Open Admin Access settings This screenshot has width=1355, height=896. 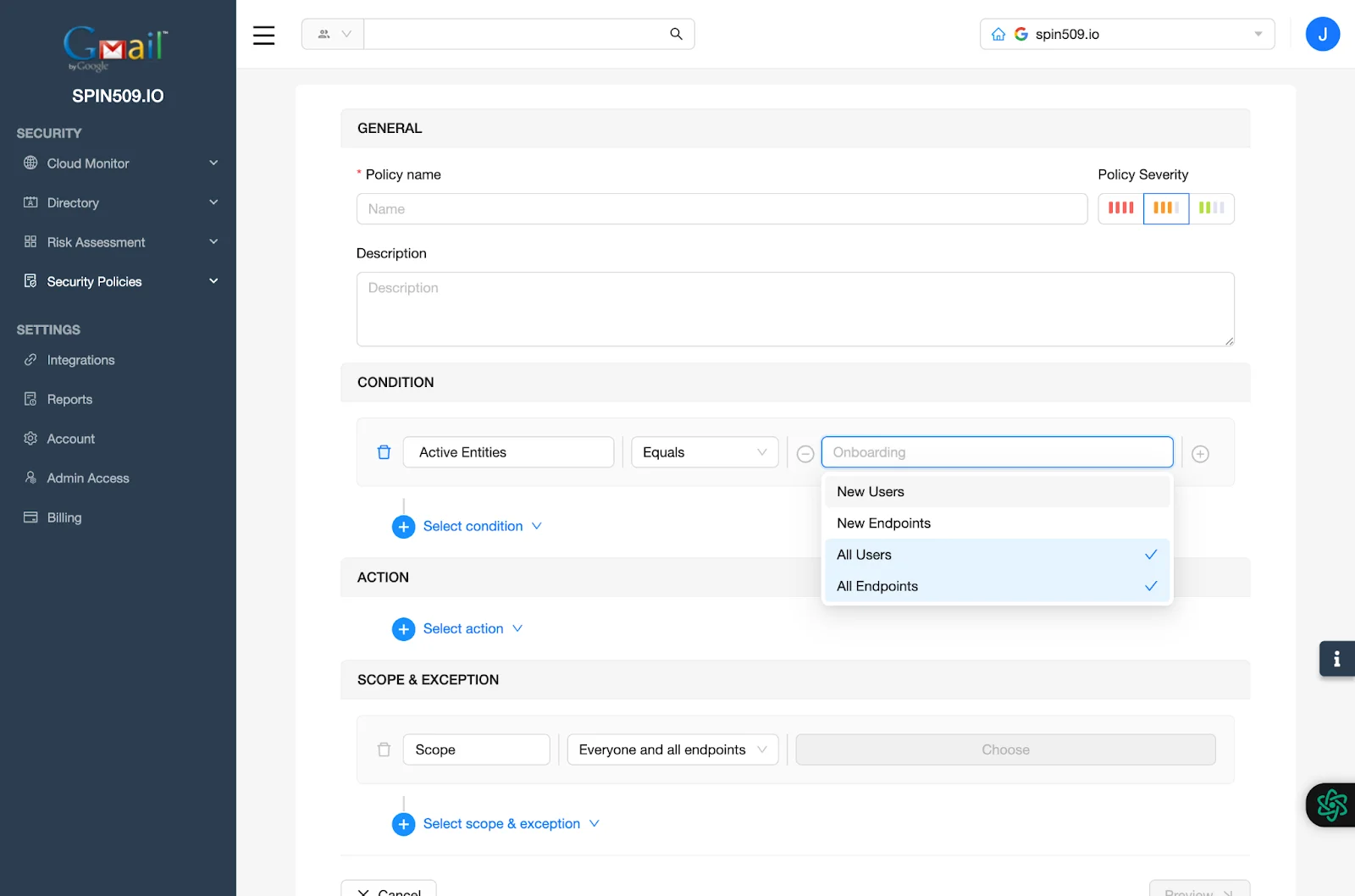(x=87, y=478)
